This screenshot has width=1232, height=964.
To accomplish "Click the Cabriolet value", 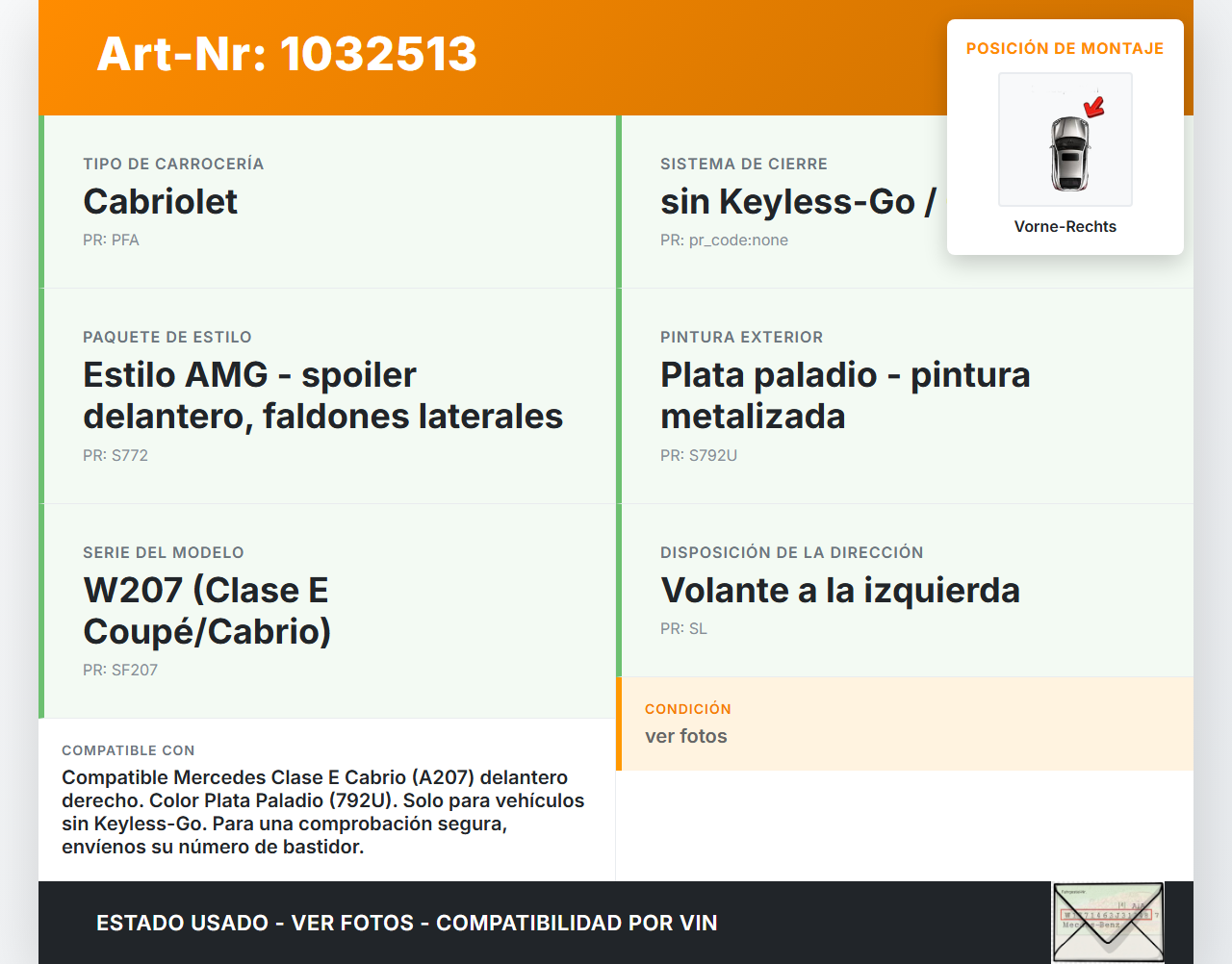I will pos(161,201).
